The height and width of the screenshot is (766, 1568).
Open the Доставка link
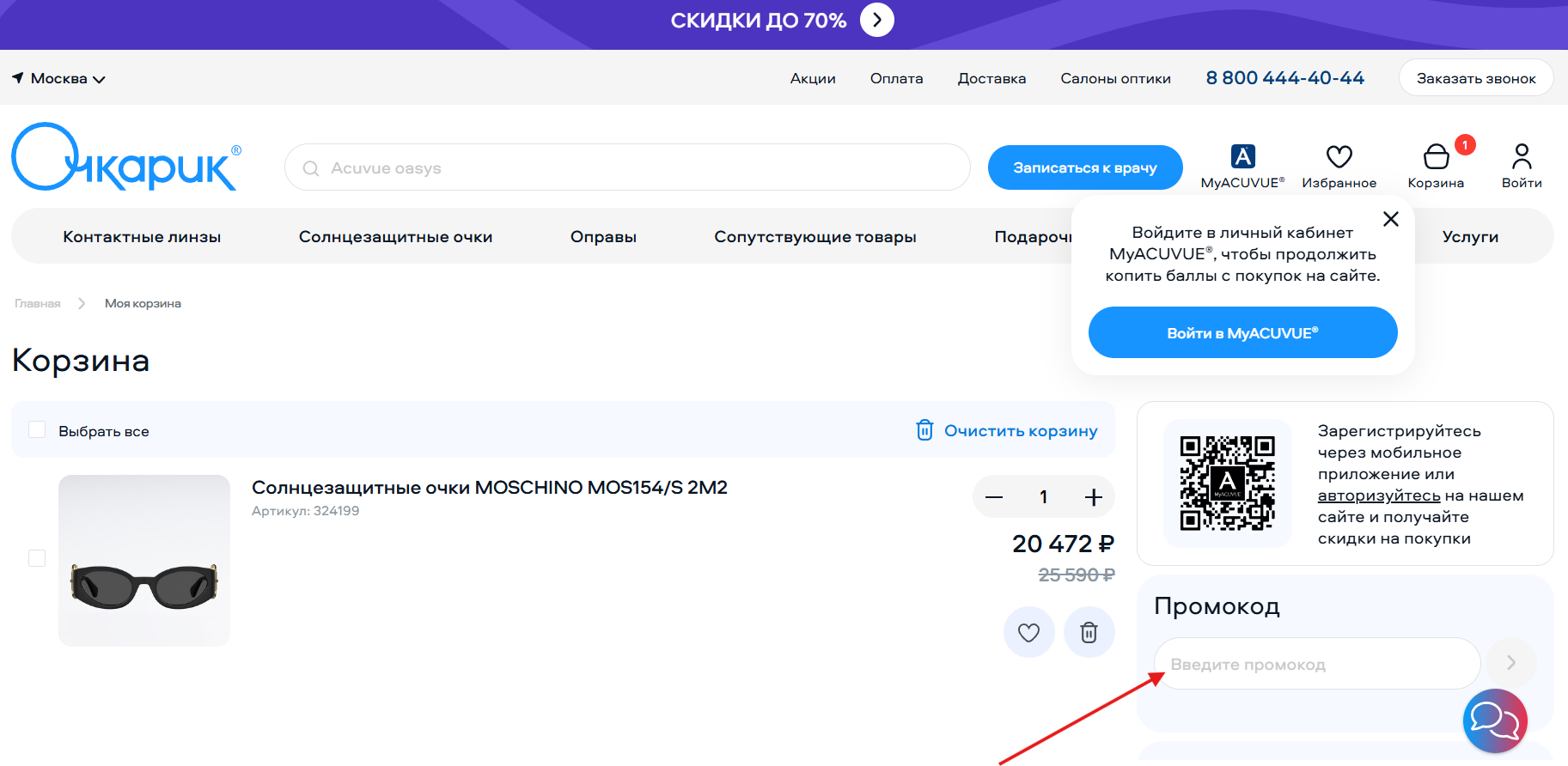pos(991,78)
